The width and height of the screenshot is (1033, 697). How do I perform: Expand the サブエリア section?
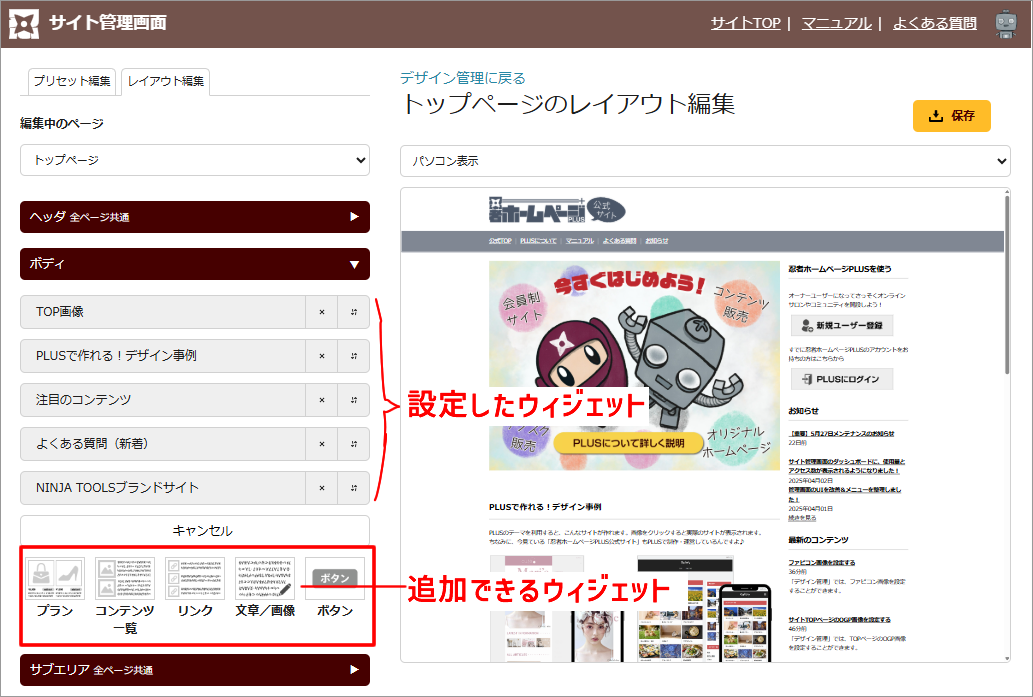click(x=195, y=670)
